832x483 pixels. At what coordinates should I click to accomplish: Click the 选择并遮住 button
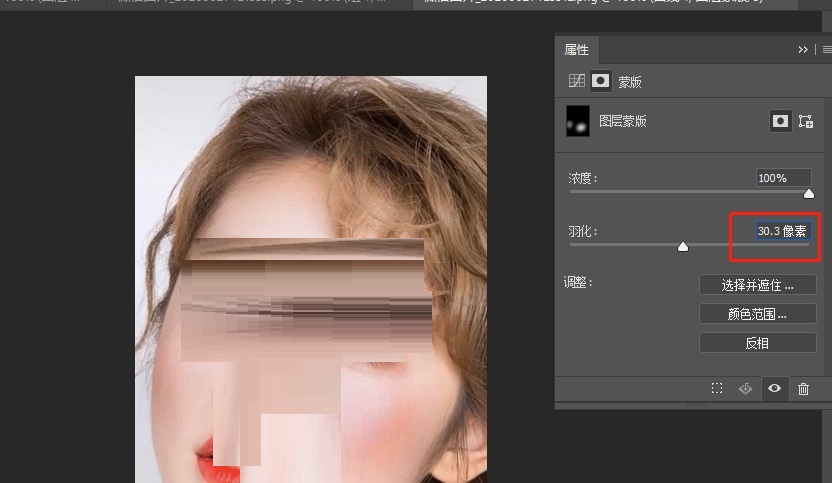757,285
